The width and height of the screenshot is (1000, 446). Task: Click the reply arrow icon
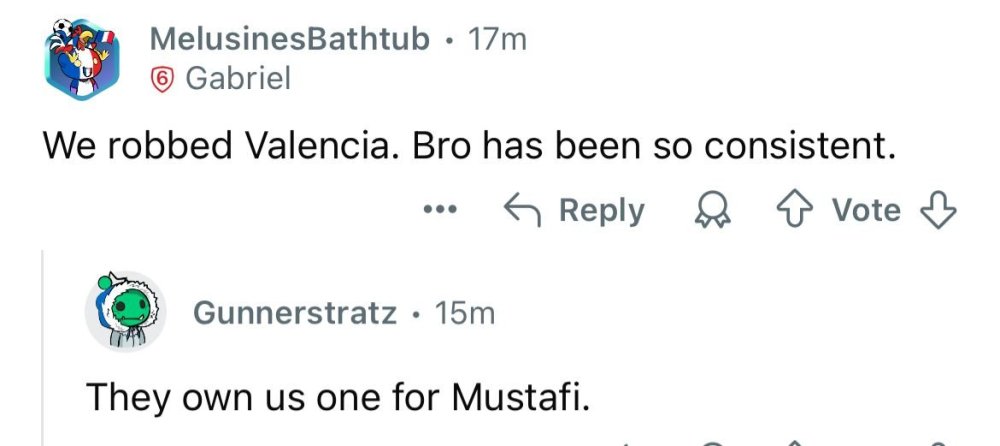[521, 210]
